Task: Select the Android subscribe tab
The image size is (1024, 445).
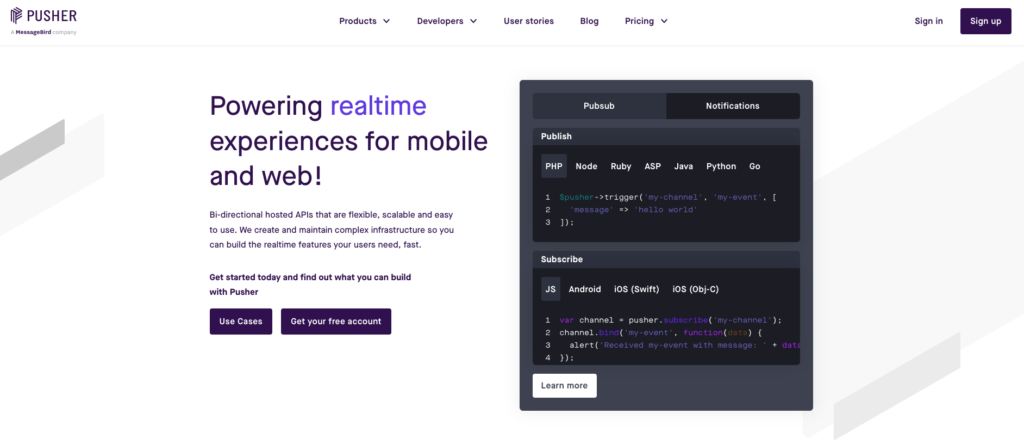Action: coord(584,289)
